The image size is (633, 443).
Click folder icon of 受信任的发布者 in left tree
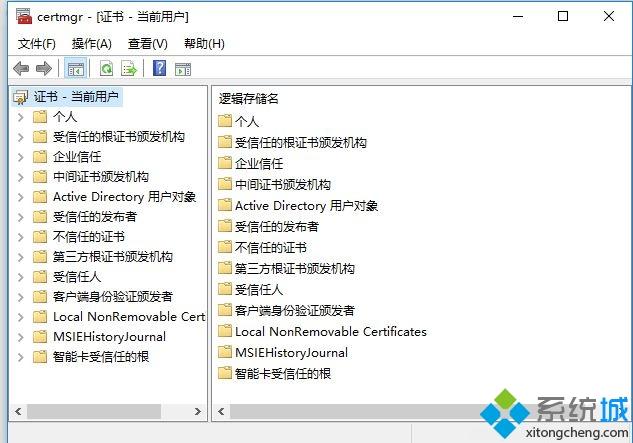[40, 216]
